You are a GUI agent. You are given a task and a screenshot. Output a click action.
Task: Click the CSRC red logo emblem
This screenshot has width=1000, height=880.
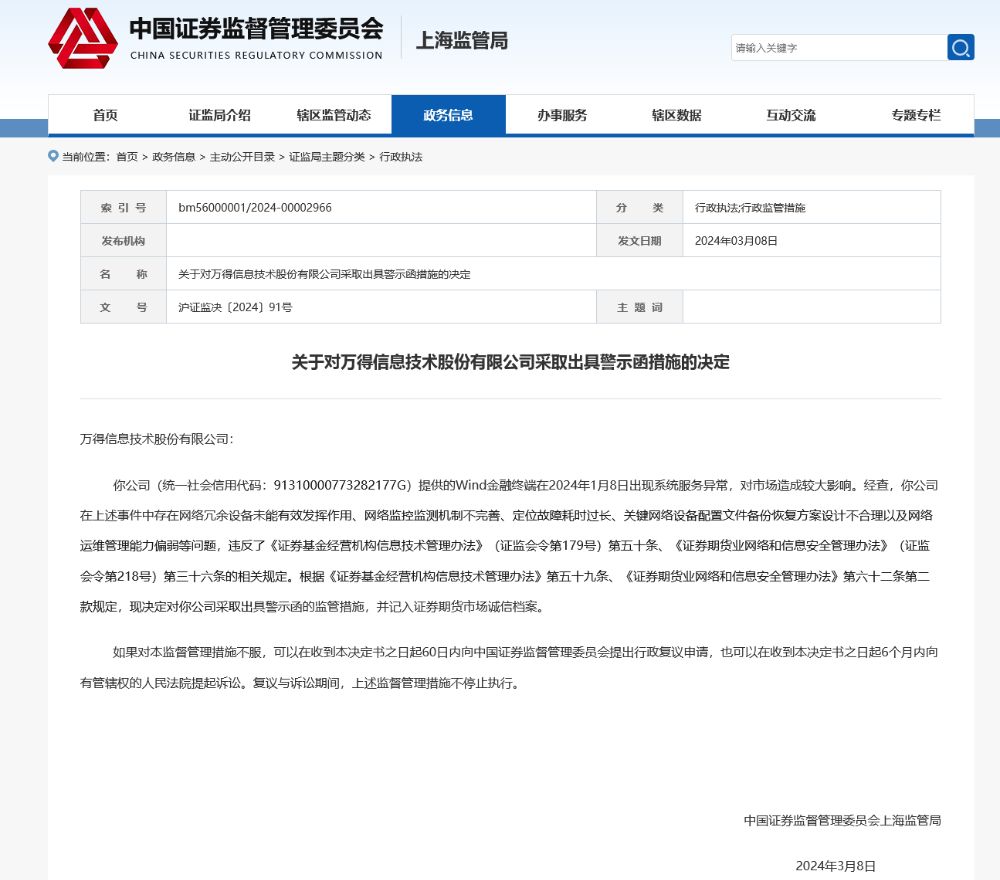coord(83,38)
